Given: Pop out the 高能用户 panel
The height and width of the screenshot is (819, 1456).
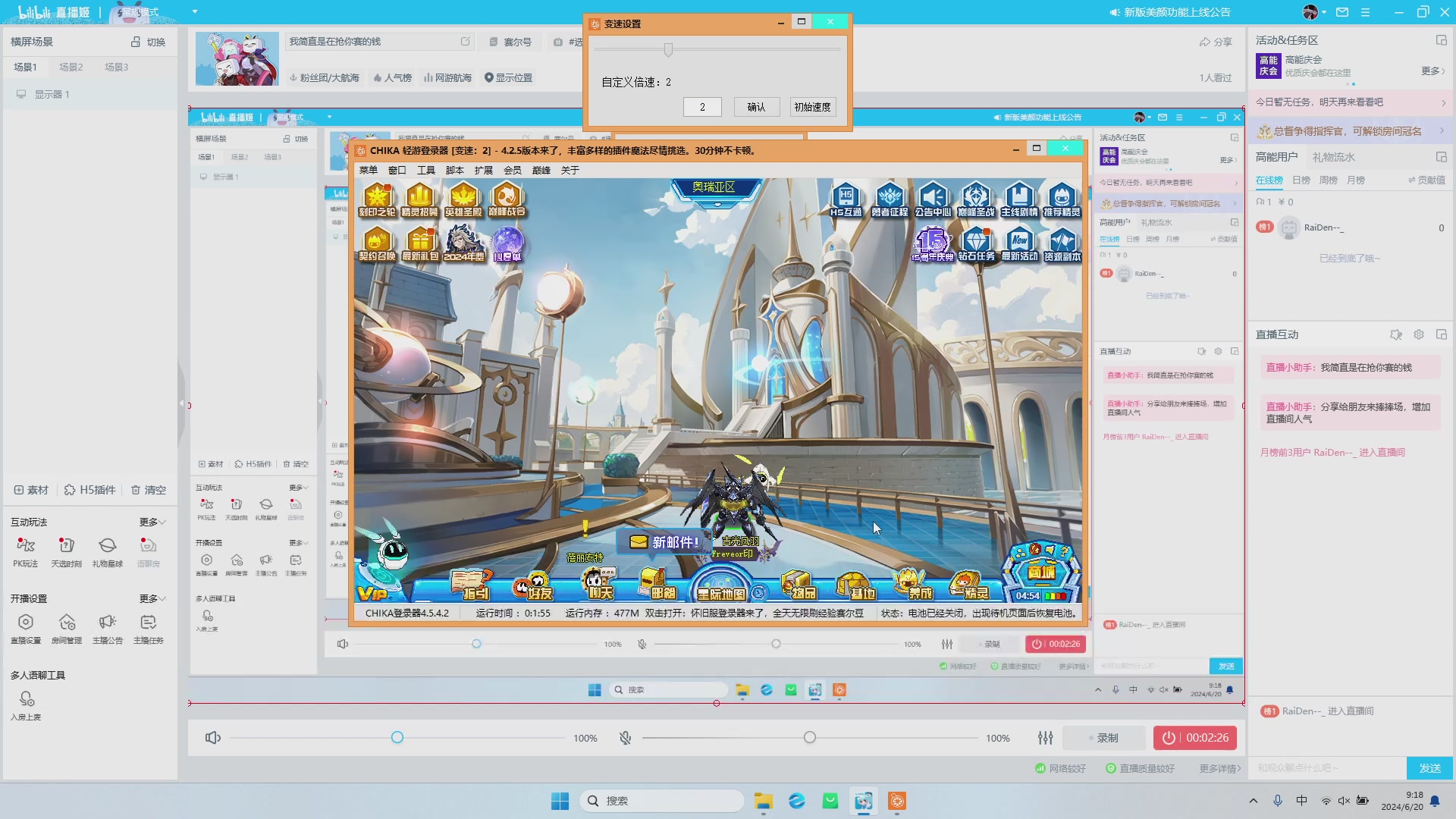Looking at the screenshot, I should [x=1441, y=157].
